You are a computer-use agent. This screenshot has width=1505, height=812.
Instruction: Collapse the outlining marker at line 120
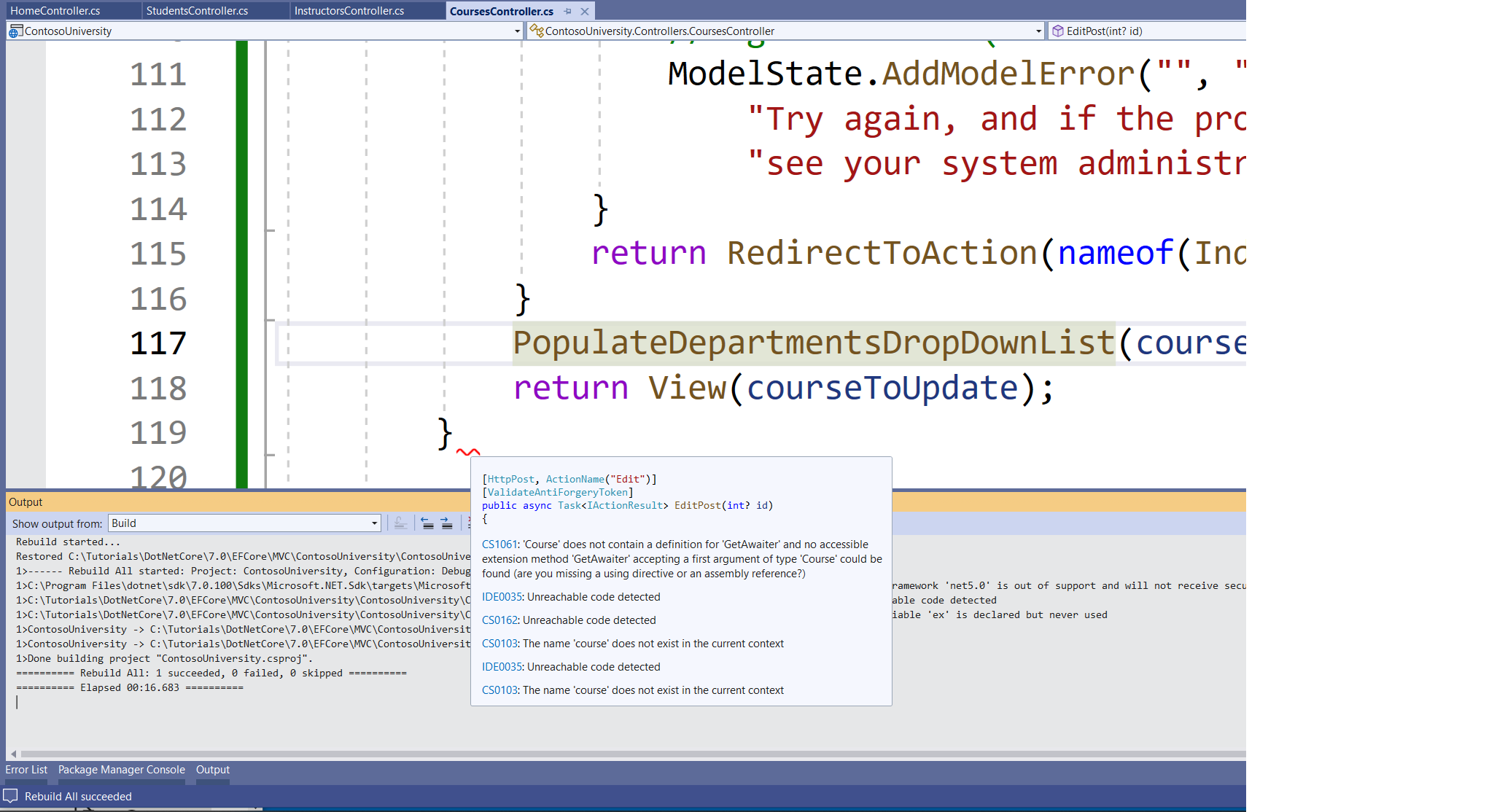click(270, 456)
